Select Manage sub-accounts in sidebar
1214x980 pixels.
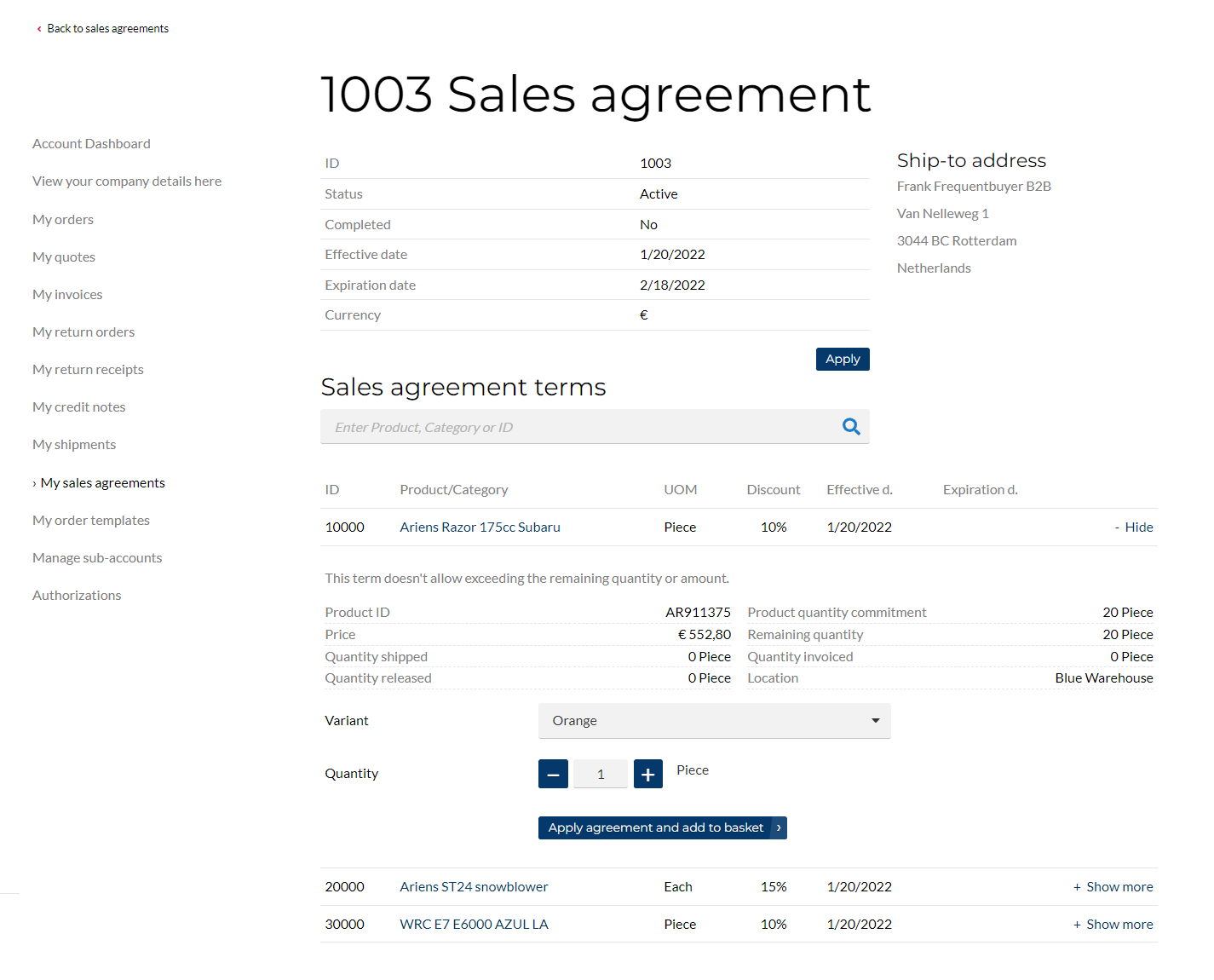tap(97, 558)
